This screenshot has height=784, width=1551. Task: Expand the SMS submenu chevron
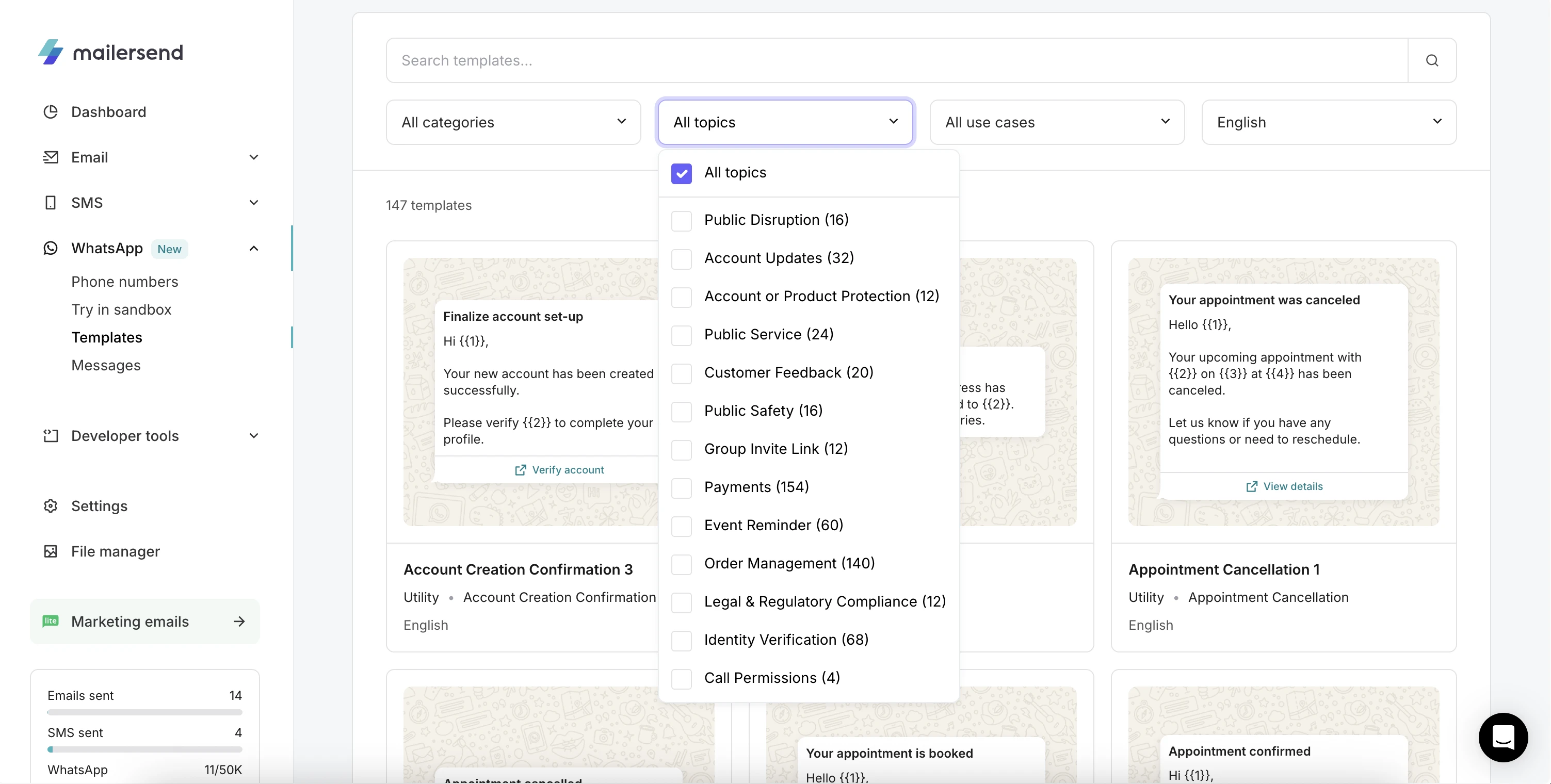254,203
